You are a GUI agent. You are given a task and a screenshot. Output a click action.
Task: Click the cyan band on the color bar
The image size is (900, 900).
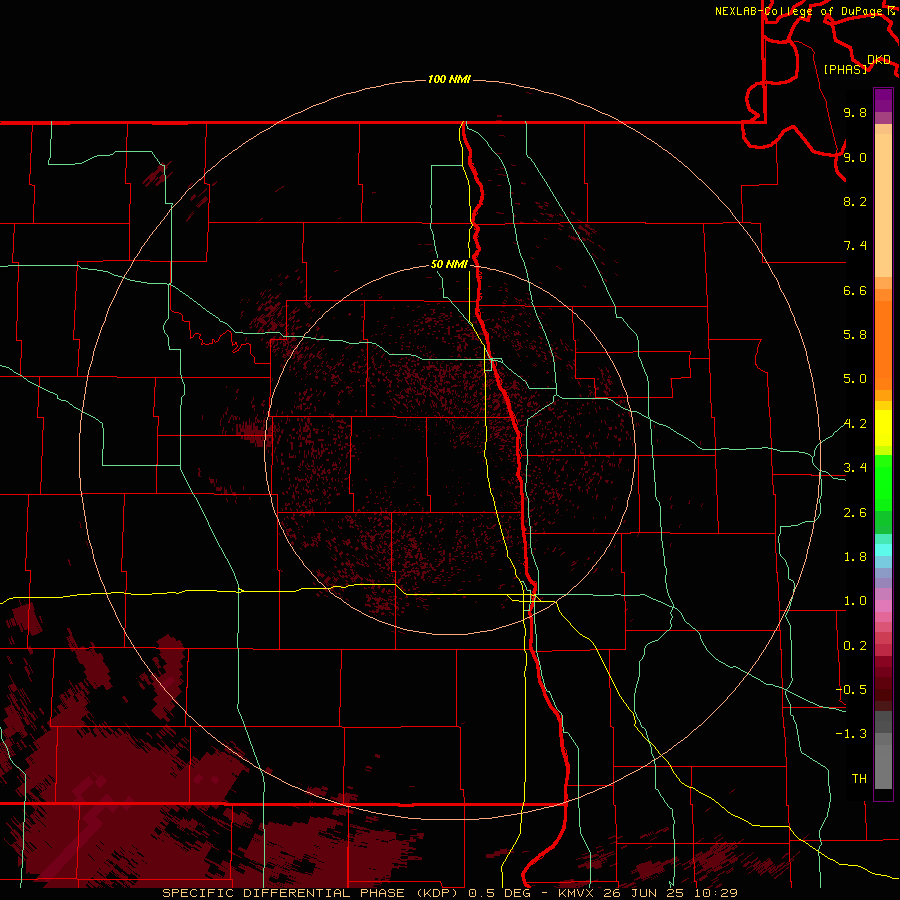point(883,550)
